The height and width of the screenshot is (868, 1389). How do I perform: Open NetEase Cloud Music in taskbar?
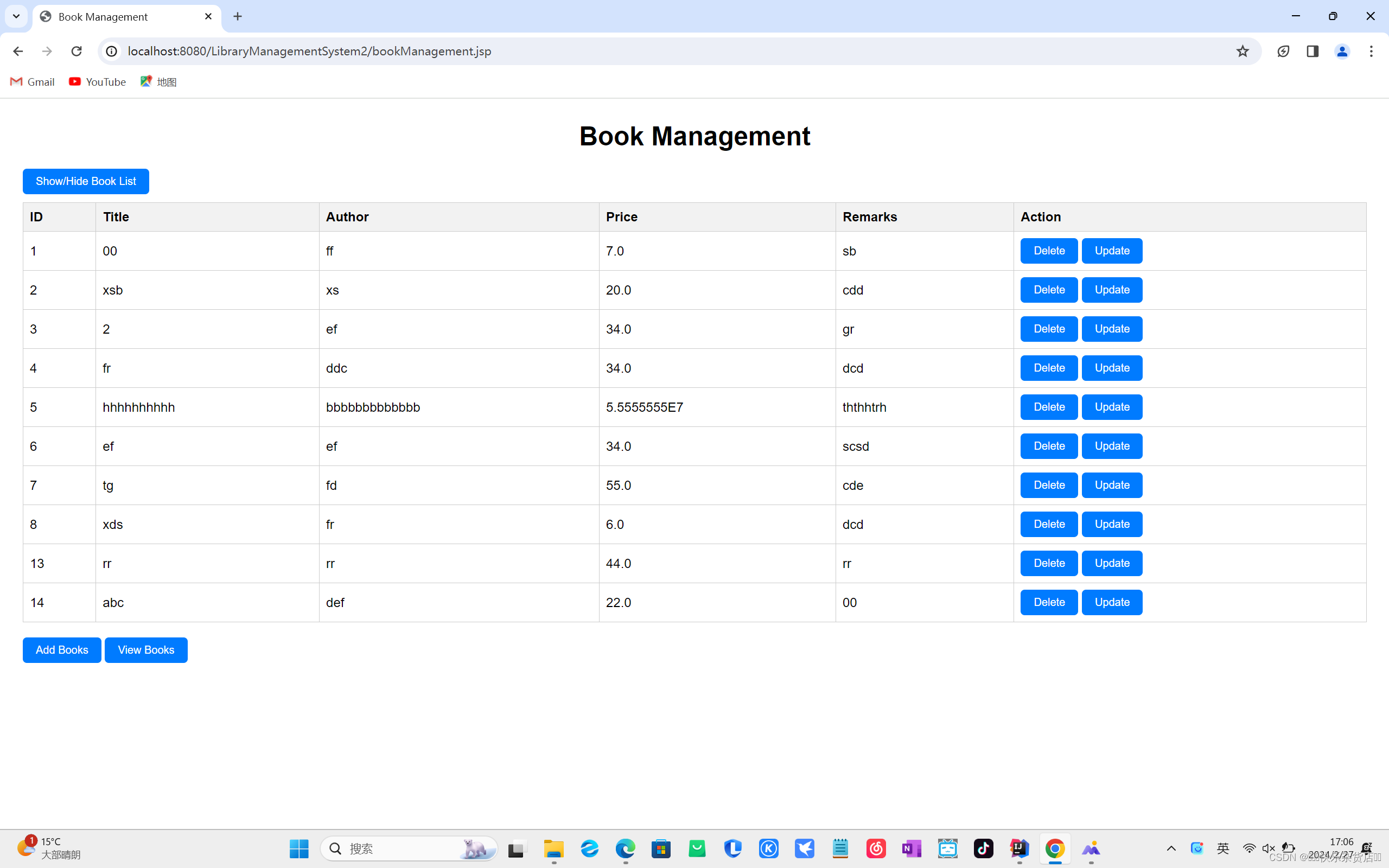pyautogui.click(x=876, y=848)
